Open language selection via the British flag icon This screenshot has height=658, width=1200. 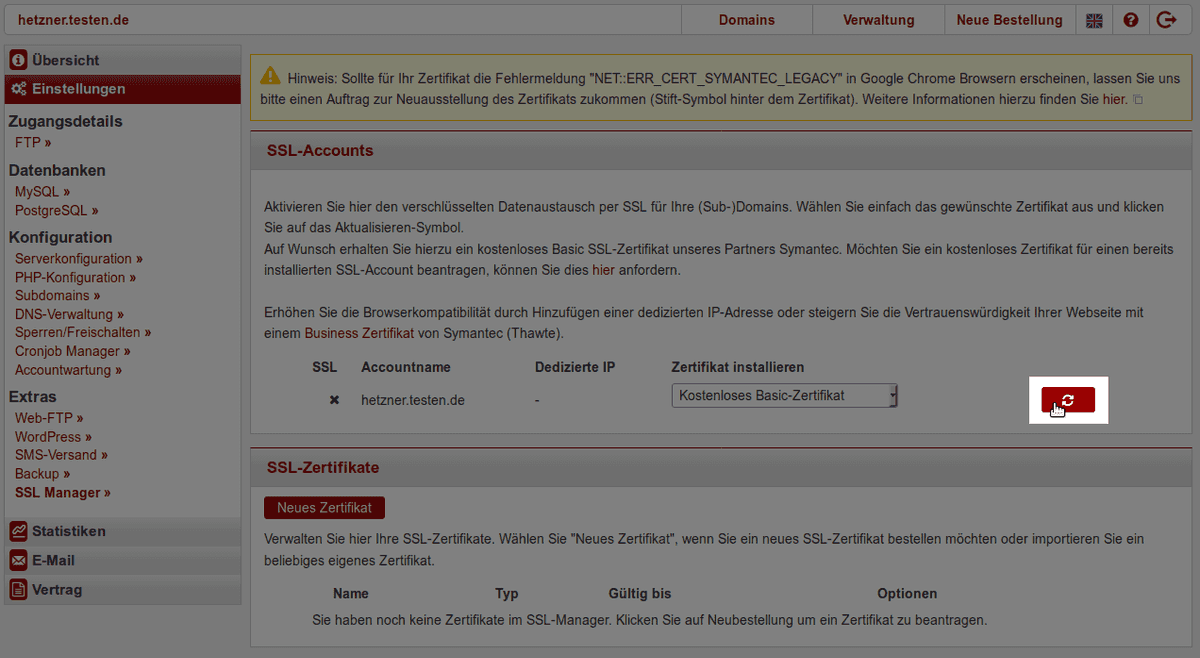1094,19
